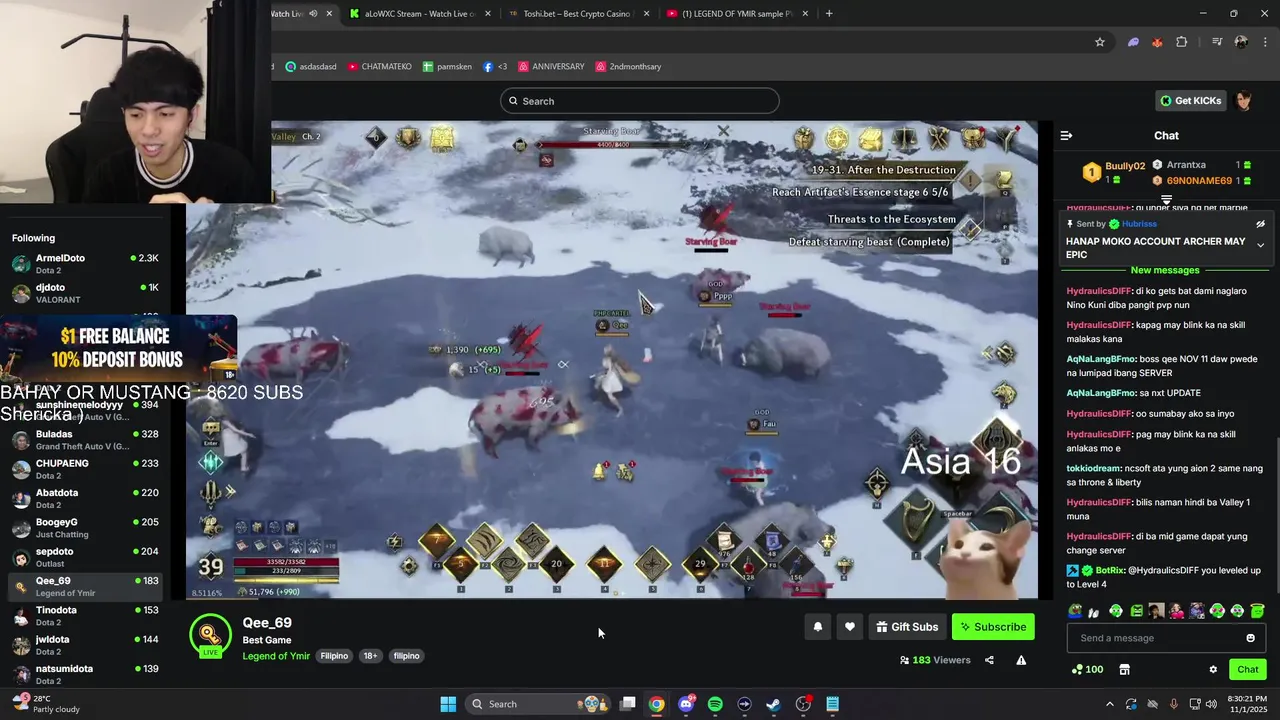Open Task View in the taskbar

[x=628, y=704]
